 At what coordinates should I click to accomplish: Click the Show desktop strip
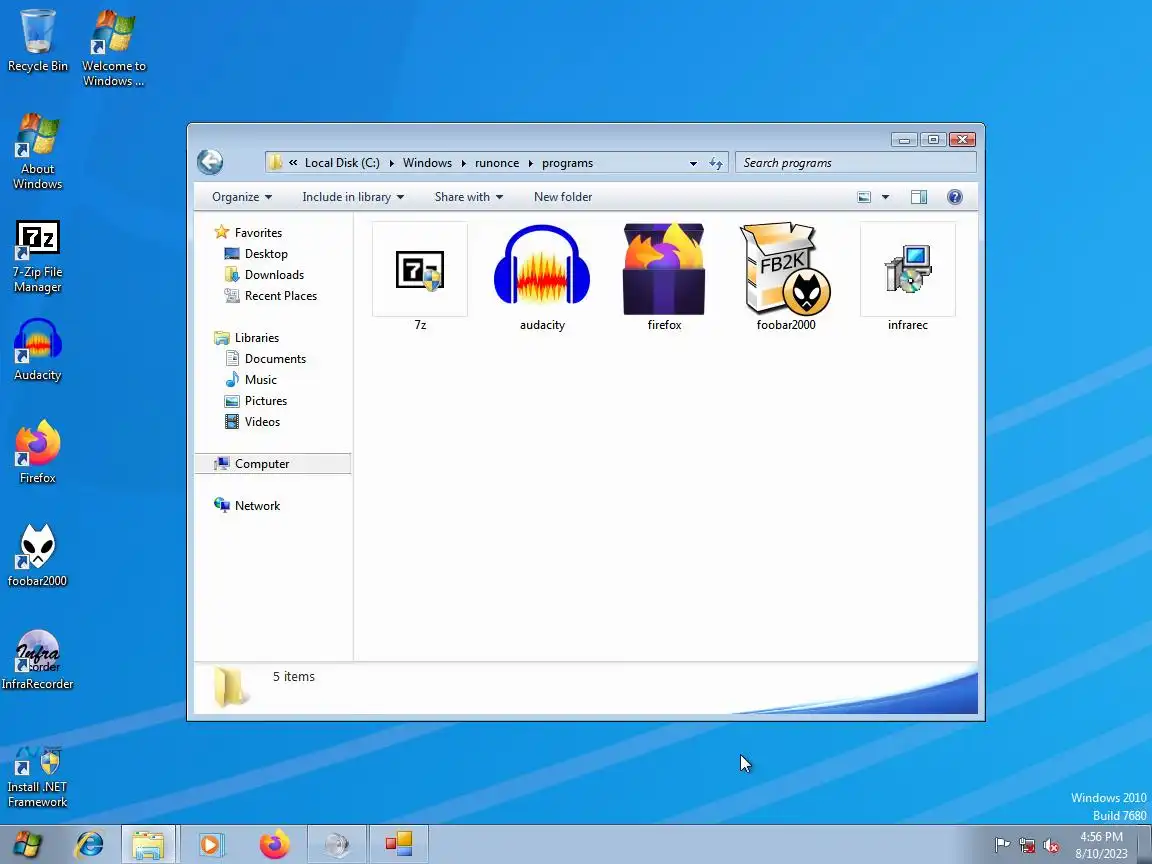(x=1145, y=844)
